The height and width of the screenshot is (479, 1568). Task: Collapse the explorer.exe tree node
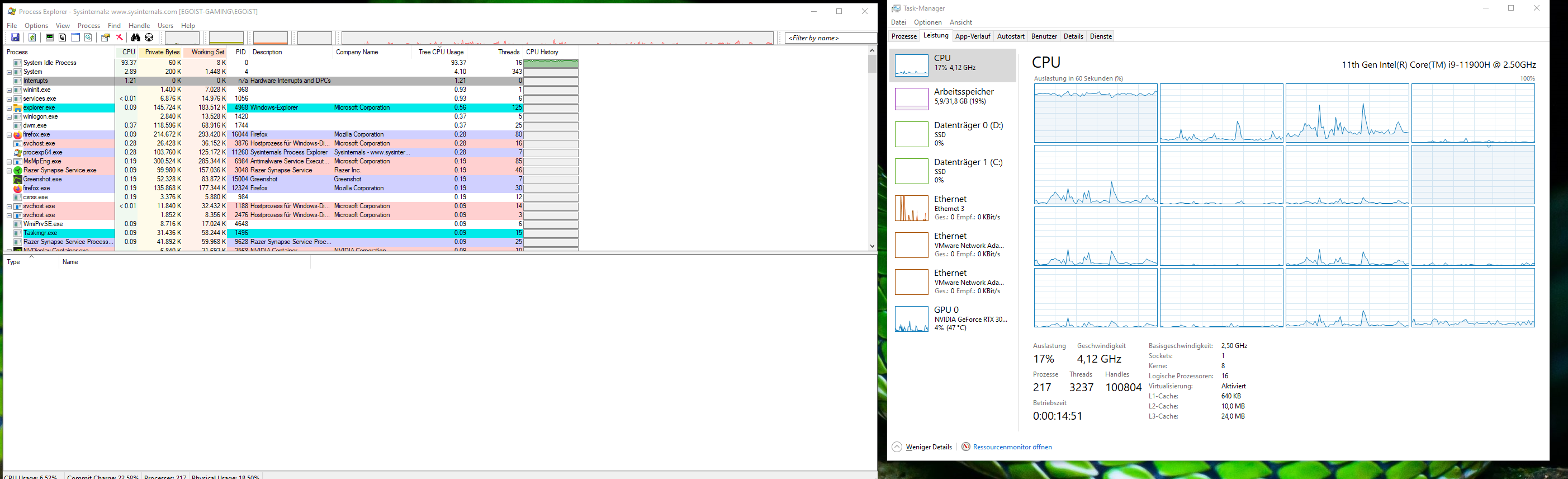pyautogui.click(x=9, y=108)
